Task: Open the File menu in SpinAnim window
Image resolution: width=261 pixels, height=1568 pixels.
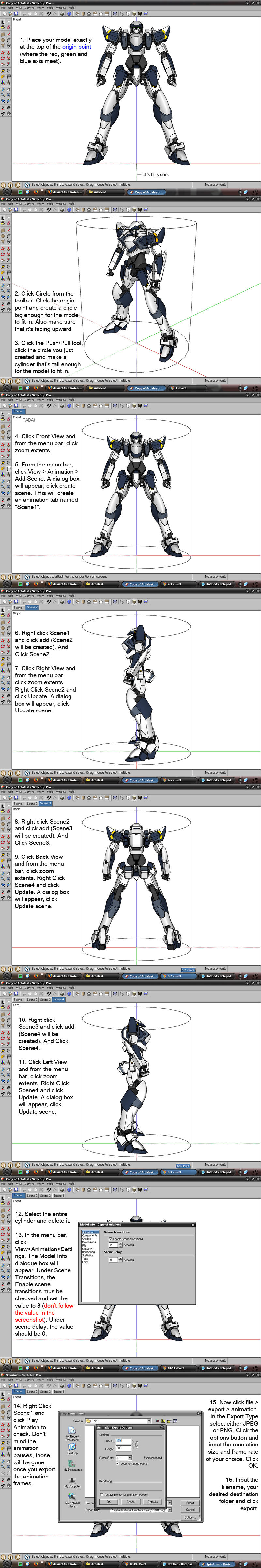Action: pos(2,1380)
